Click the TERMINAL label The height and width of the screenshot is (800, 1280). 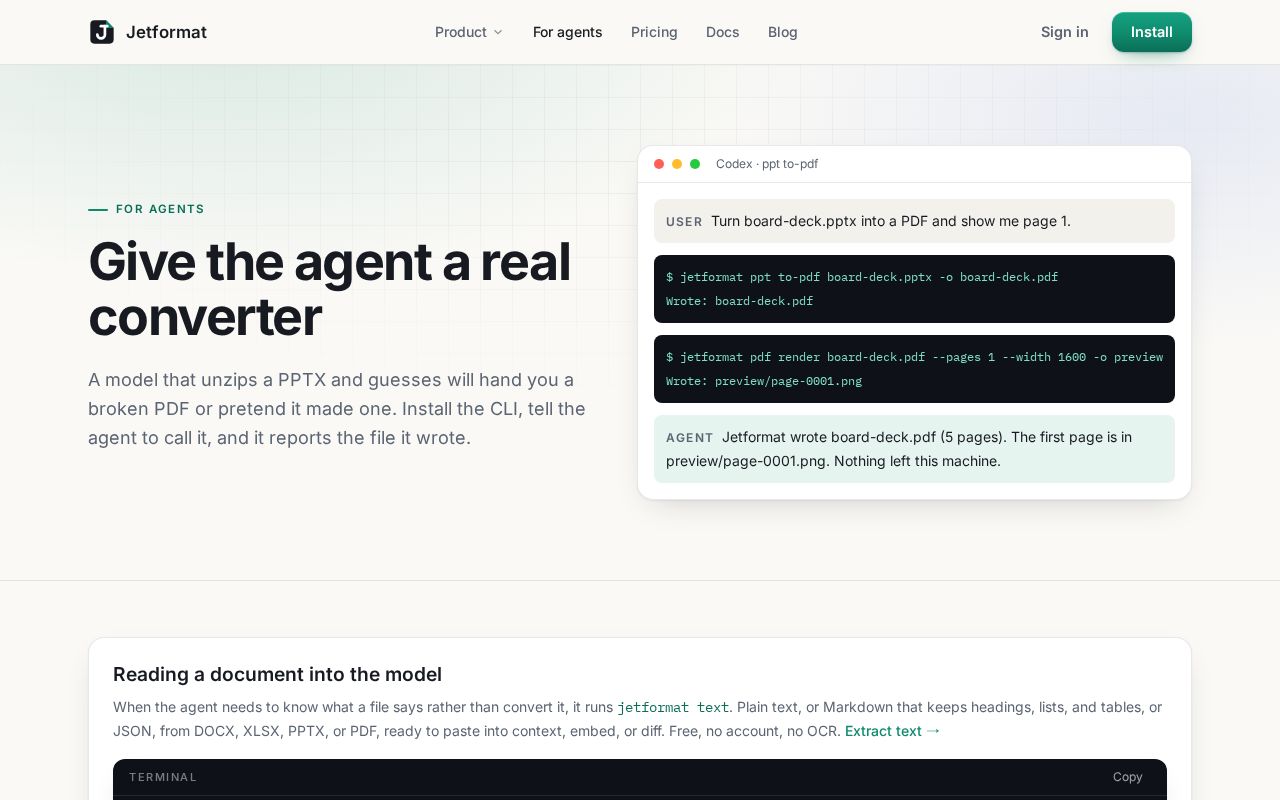(x=163, y=777)
